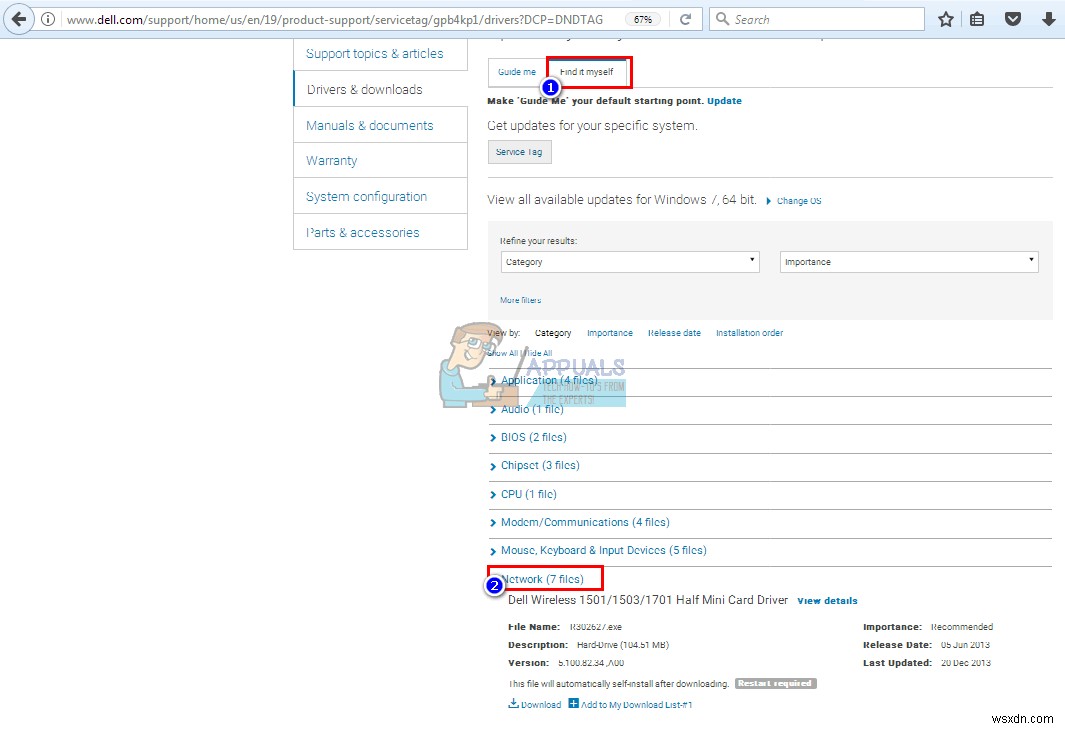Open the Warranty section
Image resolution: width=1065 pixels, height=729 pixels.
click(x=331, y=161)
